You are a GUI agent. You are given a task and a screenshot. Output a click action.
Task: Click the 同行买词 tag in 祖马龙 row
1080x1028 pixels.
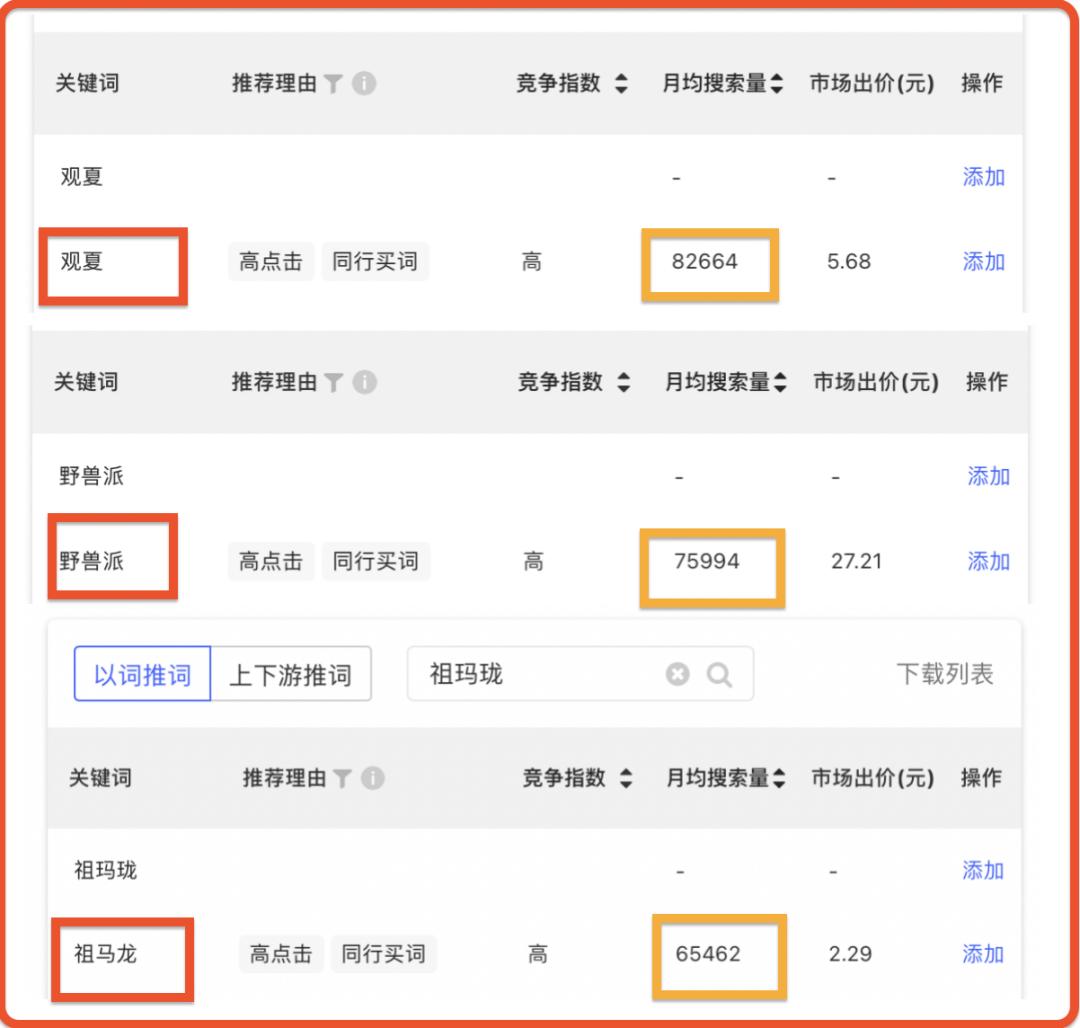coord(383,954)
